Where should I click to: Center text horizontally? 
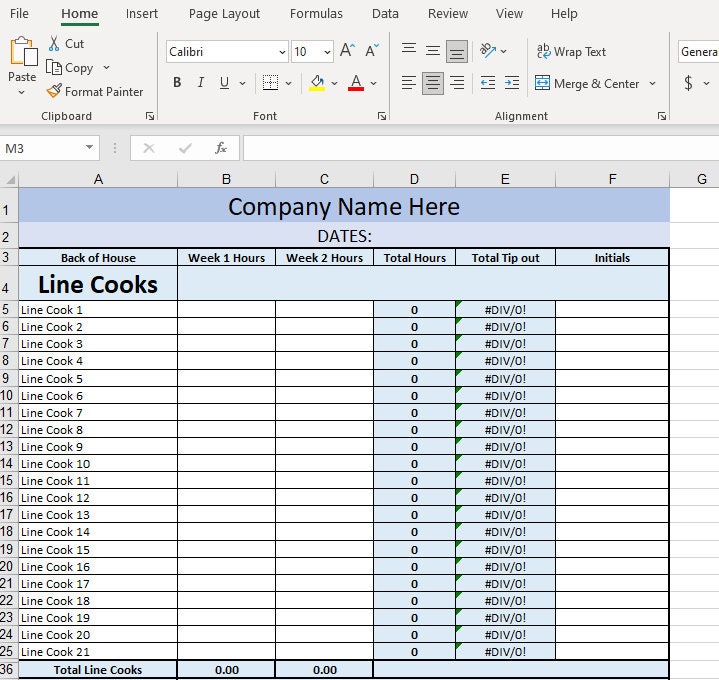coord(432,83)
